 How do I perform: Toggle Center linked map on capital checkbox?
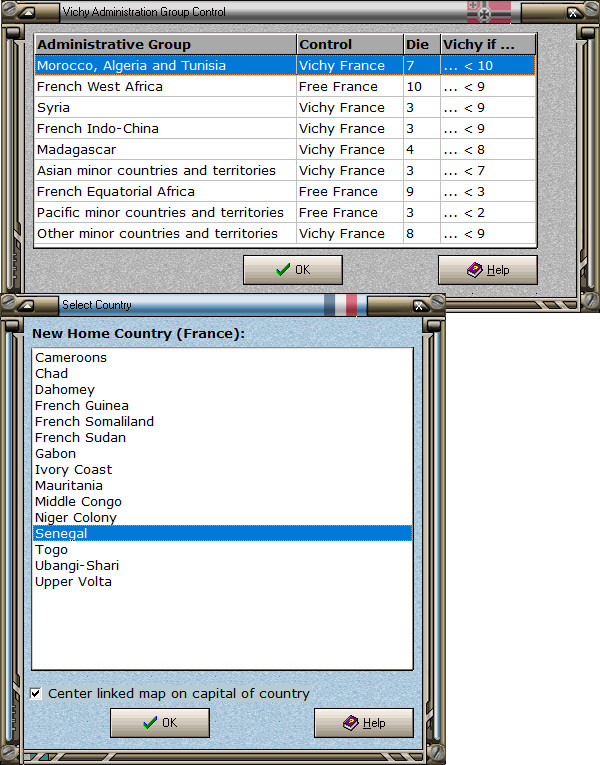(36, 693)
